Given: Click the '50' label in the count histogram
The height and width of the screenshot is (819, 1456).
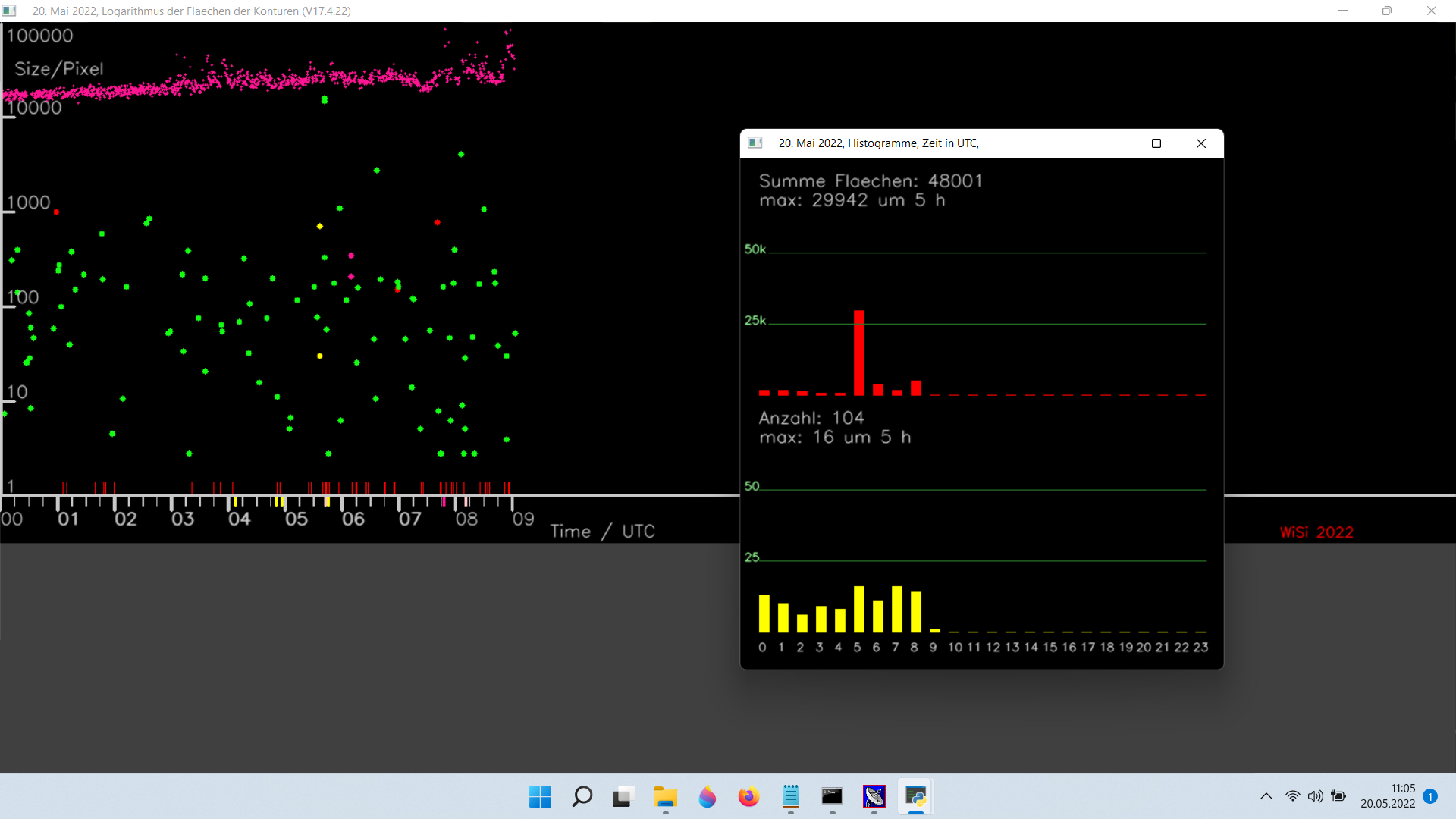Looking at the screenshot, I should pos(752,486).
